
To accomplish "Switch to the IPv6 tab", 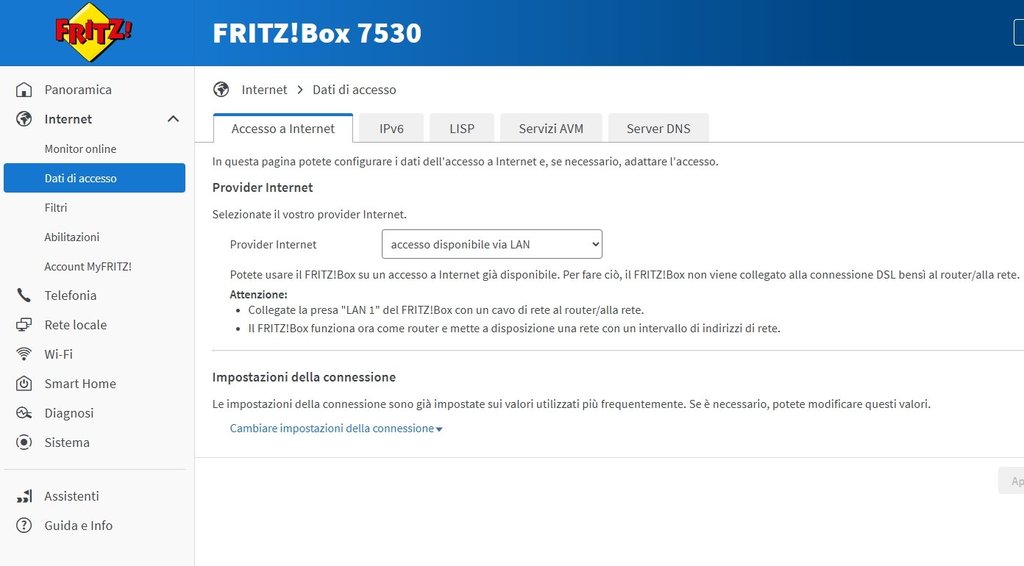I will (391, 129).
